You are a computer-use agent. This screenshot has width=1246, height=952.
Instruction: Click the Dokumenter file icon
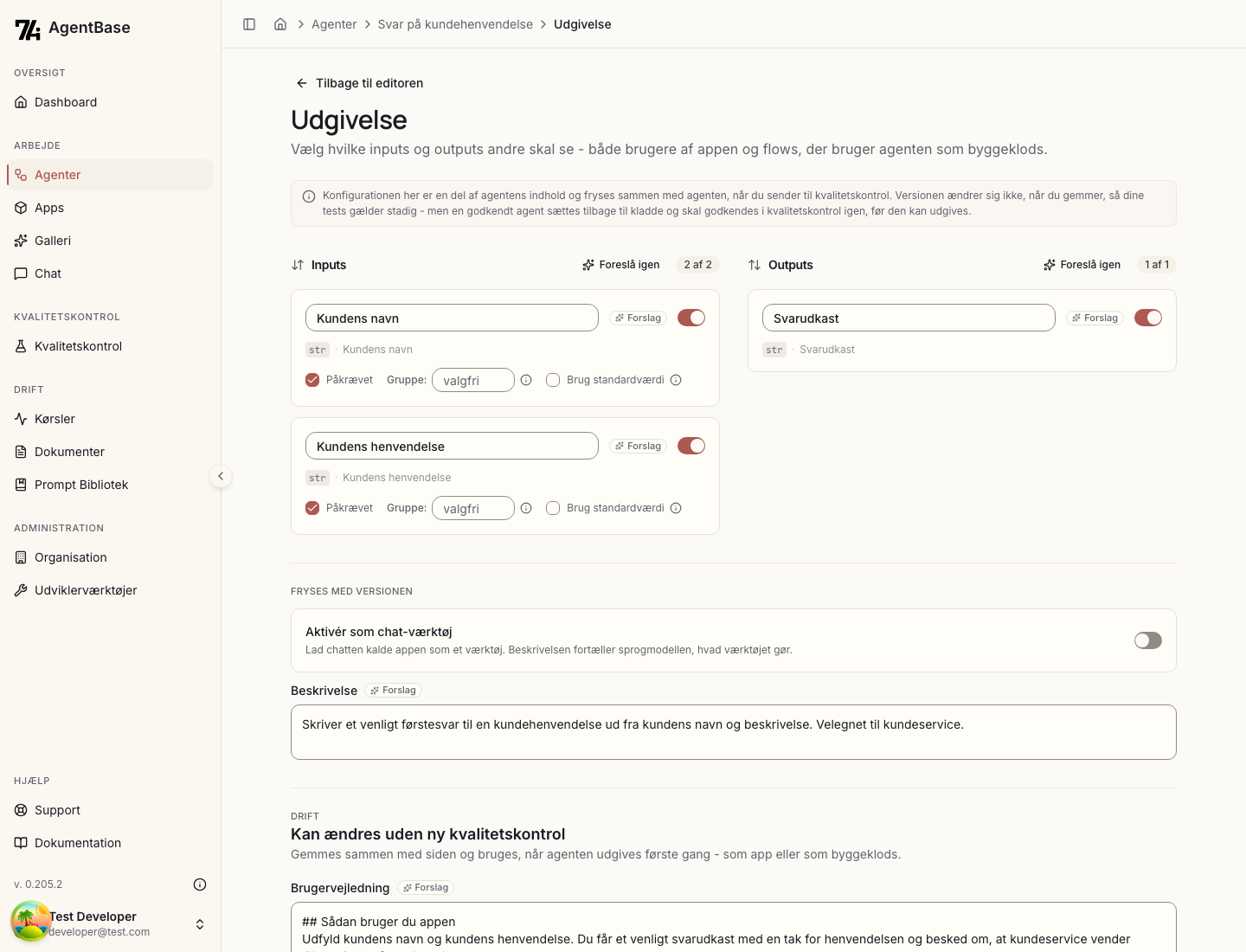coord(21,452)
